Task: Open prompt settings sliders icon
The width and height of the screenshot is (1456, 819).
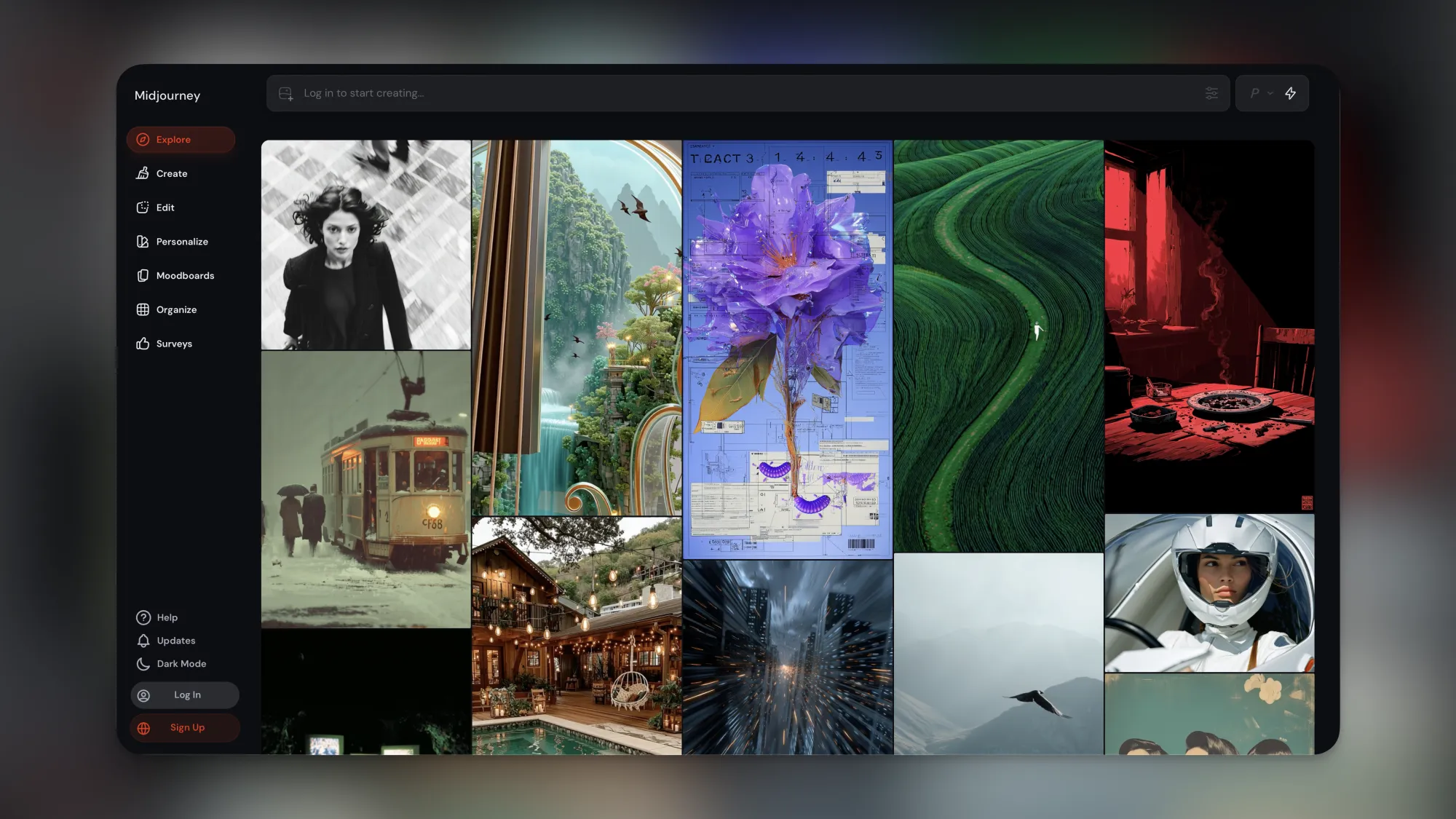Action: pos(1211,93)
